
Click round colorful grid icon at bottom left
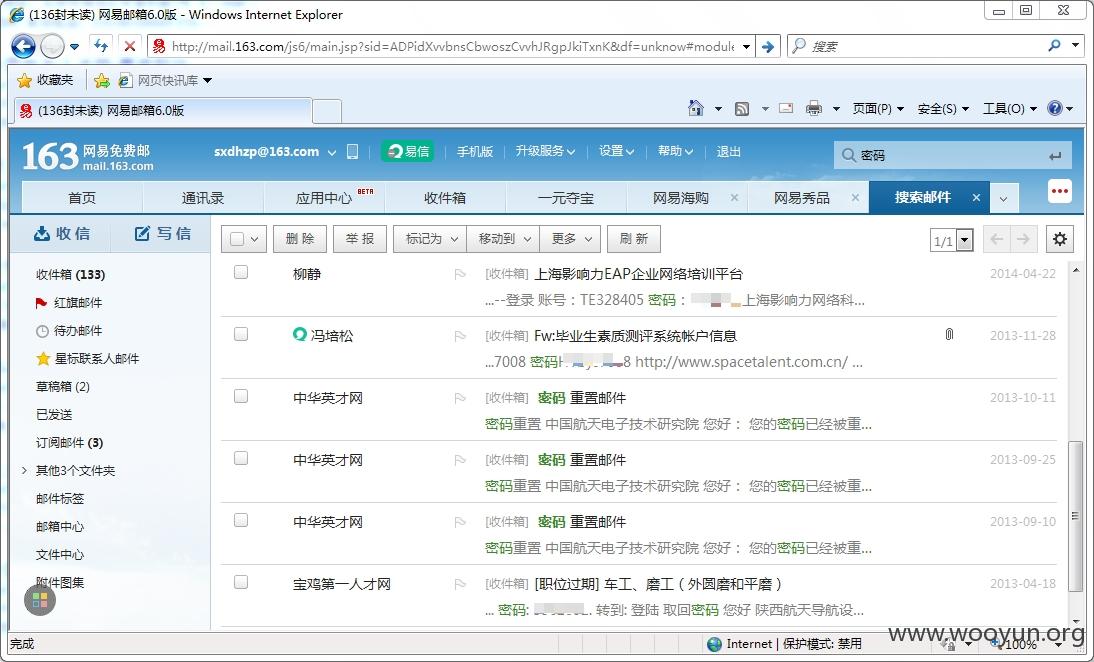click(x=40, y=600)
